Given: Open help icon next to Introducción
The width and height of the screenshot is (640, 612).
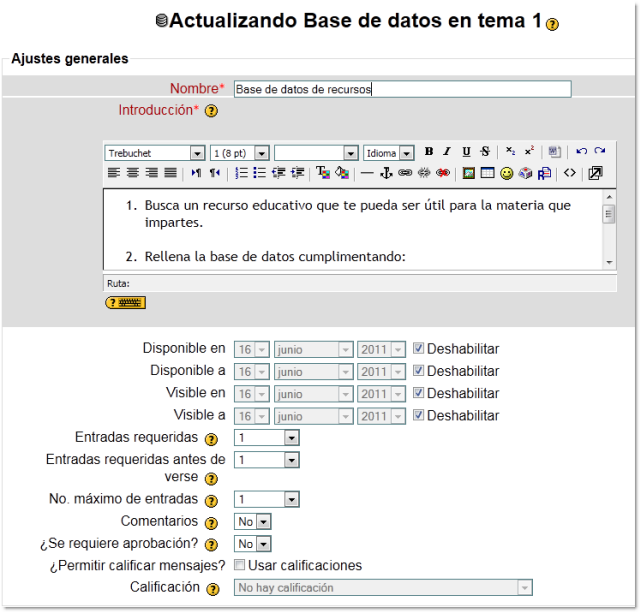Looking at the screenshot, I should [211, 111].
